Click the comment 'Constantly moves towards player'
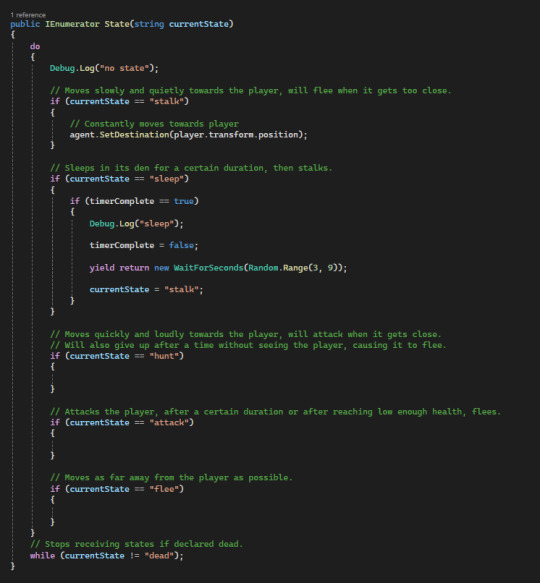 [x=154, y=124]
